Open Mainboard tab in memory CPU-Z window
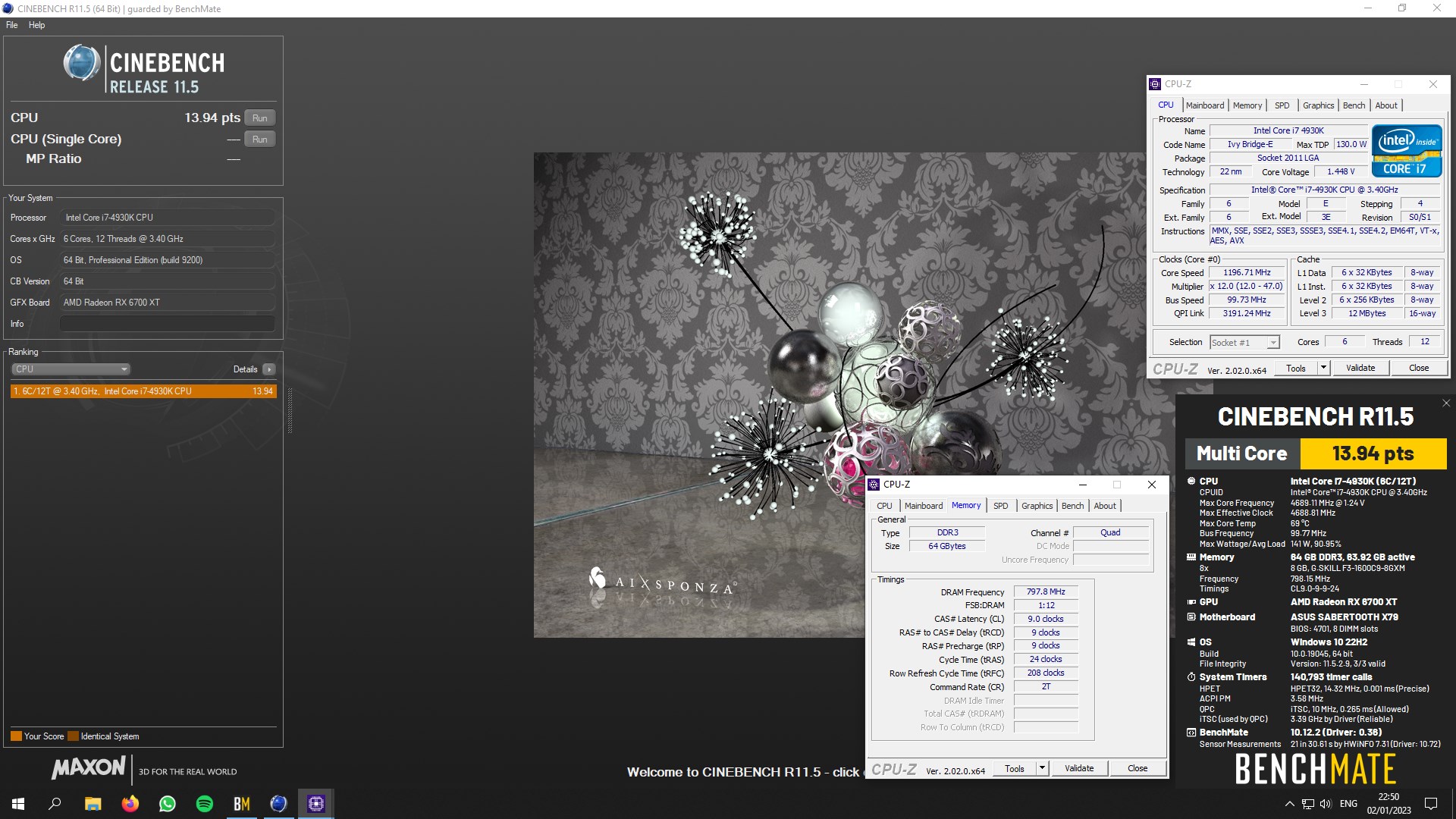Screen dimensions: 1456x819 [x=924, y=506]
